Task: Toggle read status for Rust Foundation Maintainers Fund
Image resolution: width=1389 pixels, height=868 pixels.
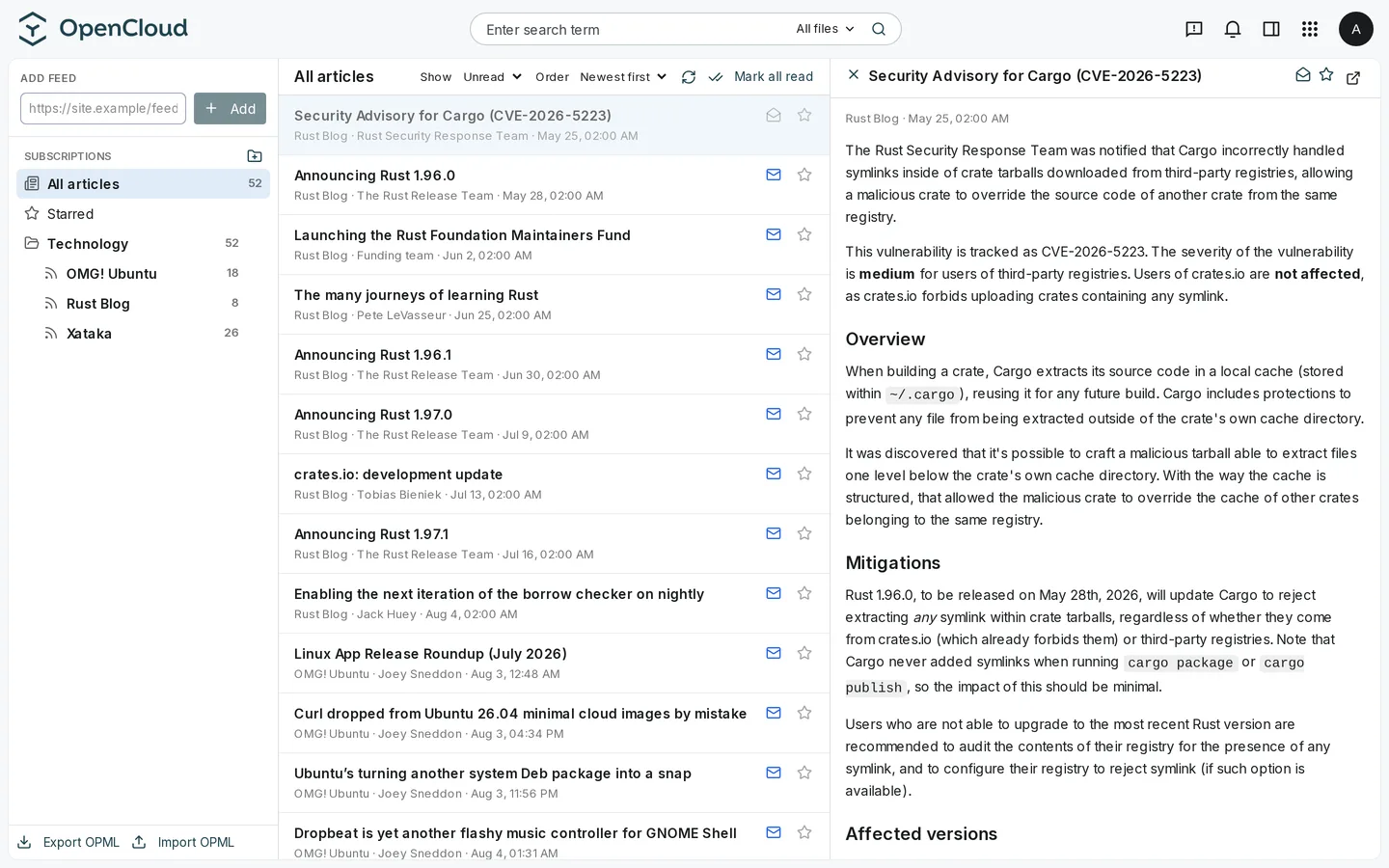Action: click(774, 234)
